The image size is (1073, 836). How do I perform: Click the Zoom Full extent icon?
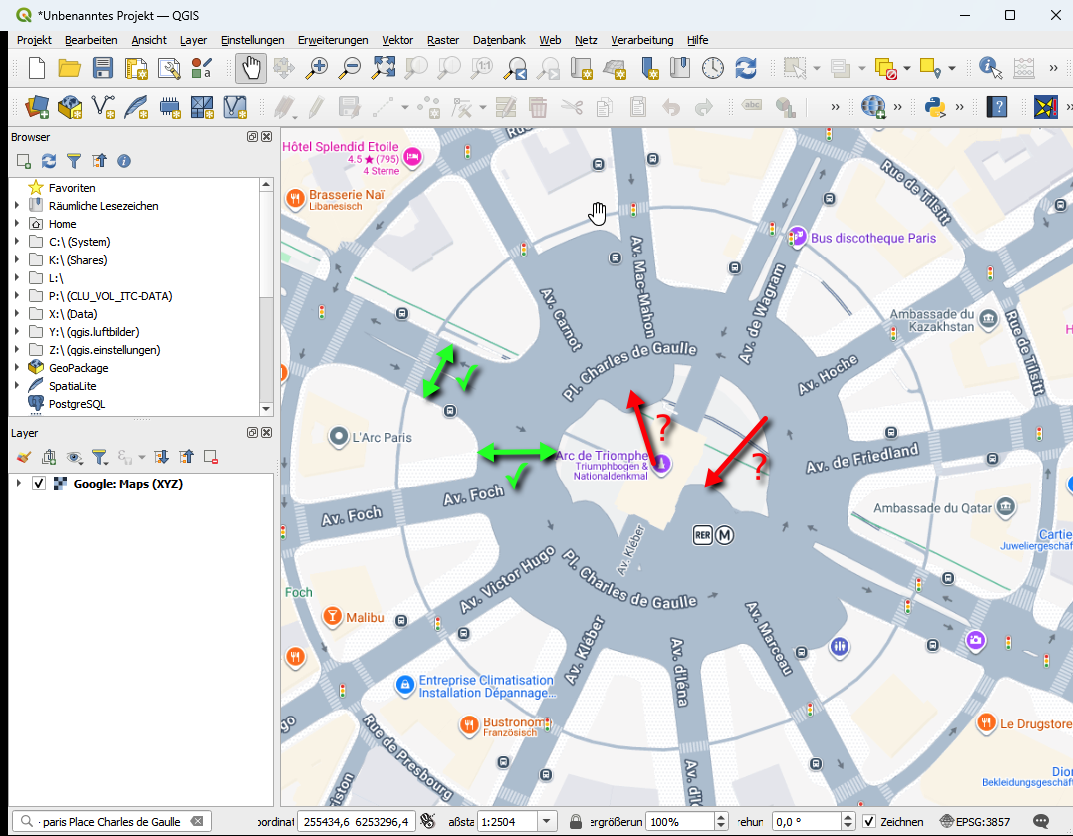click(383, 68)
